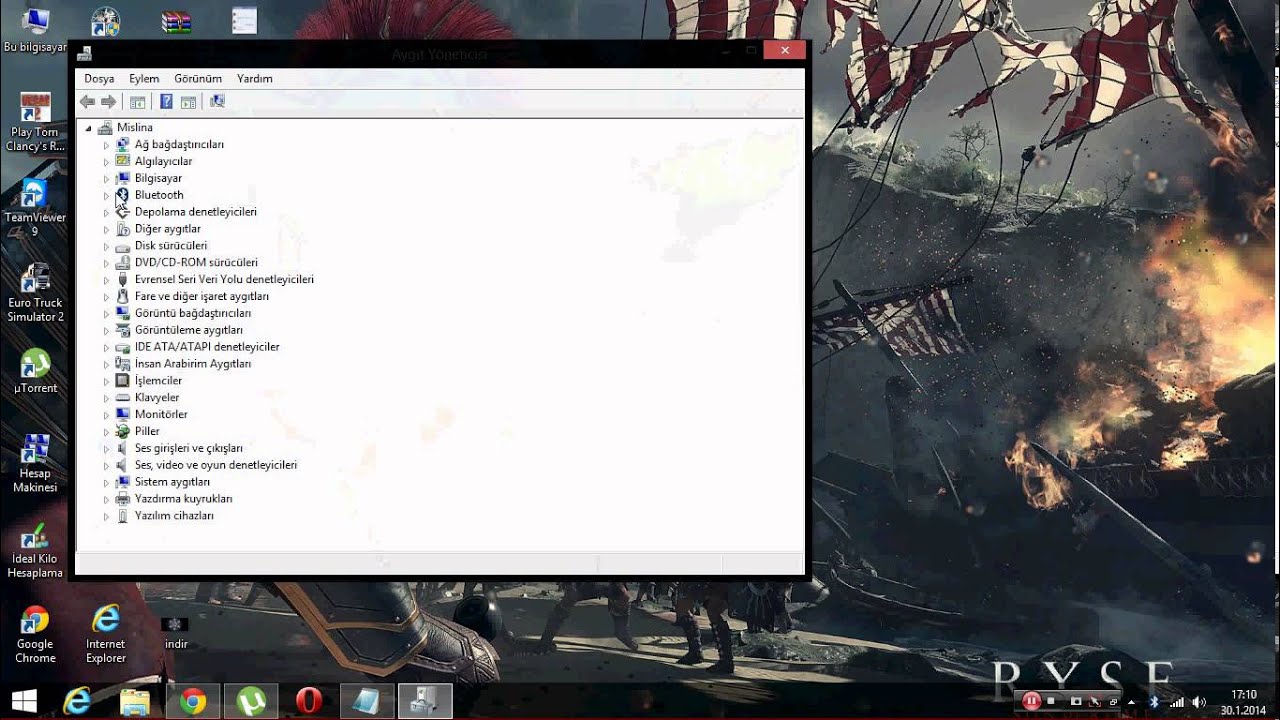Select Play Tom Clancy's desktop shortcut
Image resolution: width=1280 pixels, height=720 pixels.
tap(35, 120)
